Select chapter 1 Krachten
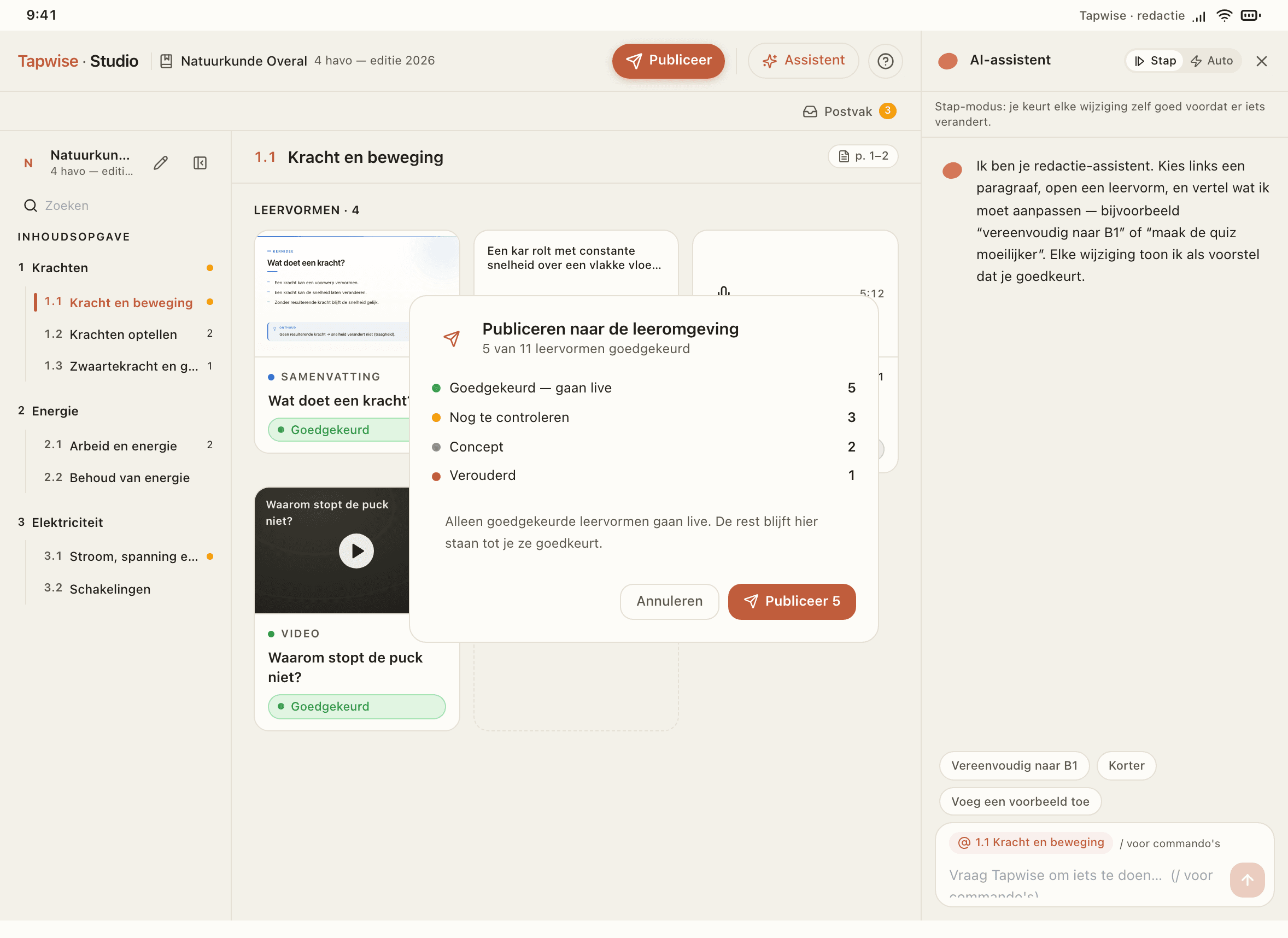 (x=116, y=267)
